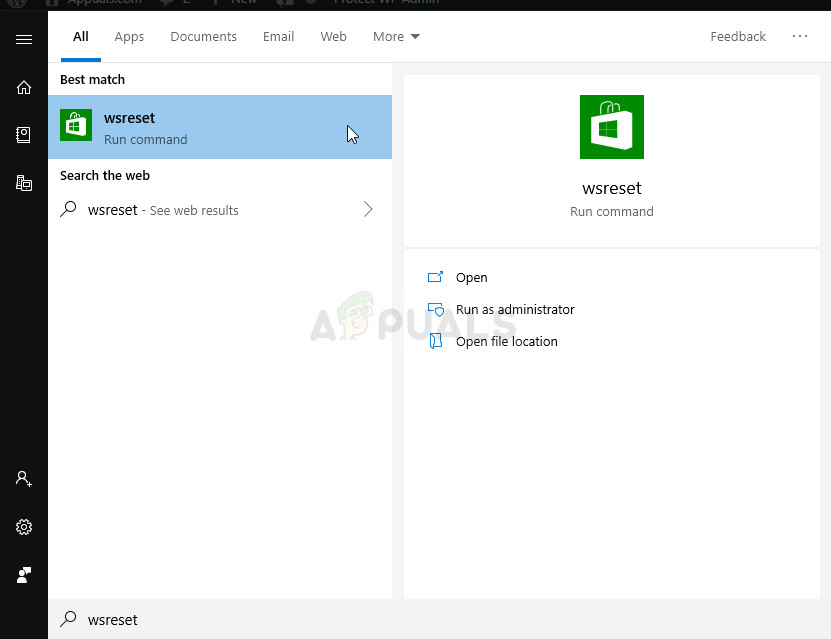
Task: Click the magnifier icon beside web result
Action: (x=68, y=209)
